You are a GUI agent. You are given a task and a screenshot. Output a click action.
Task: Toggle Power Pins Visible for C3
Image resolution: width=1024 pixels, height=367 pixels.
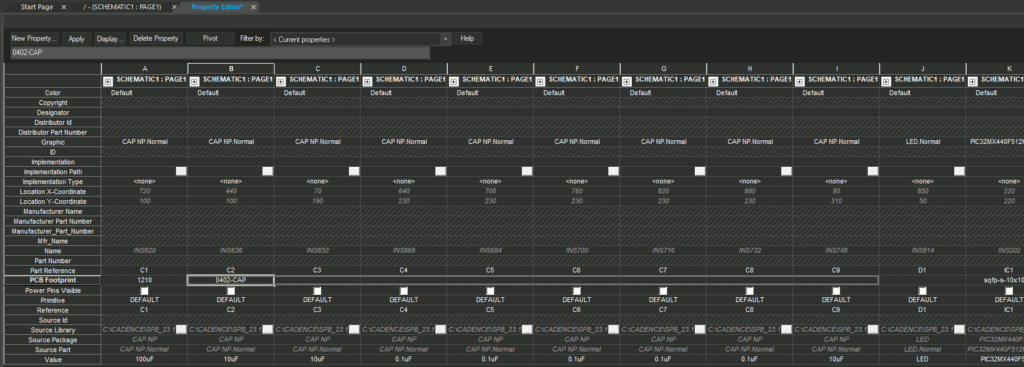click(317, 291)
